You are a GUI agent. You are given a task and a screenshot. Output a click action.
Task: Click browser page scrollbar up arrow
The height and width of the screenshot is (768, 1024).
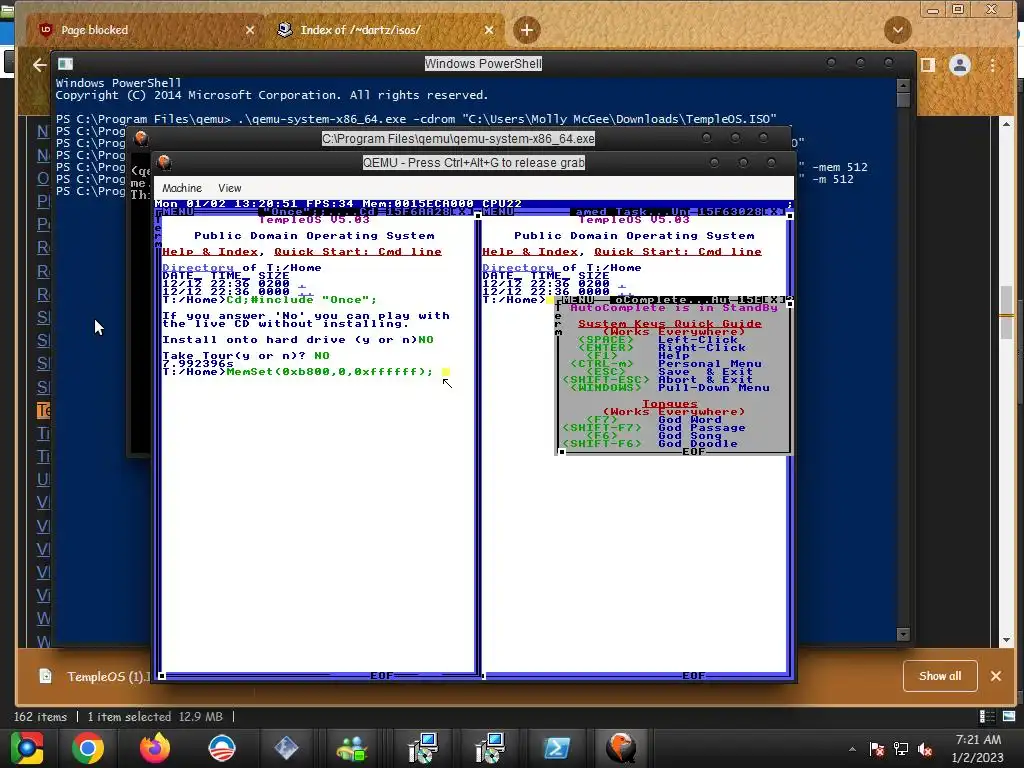pyautogui.click(x=1006, y=123)
